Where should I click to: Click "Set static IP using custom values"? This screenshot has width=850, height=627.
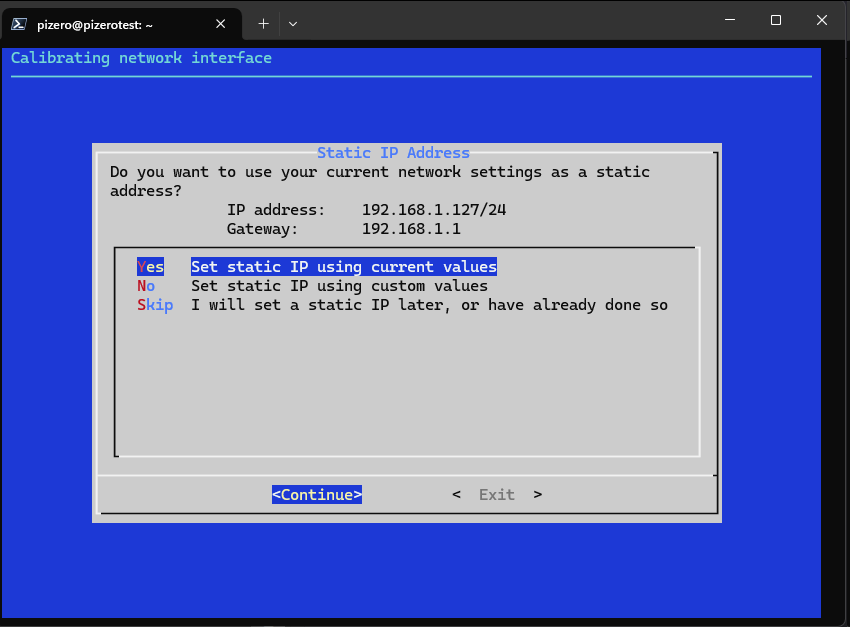(x=339, y=286)
